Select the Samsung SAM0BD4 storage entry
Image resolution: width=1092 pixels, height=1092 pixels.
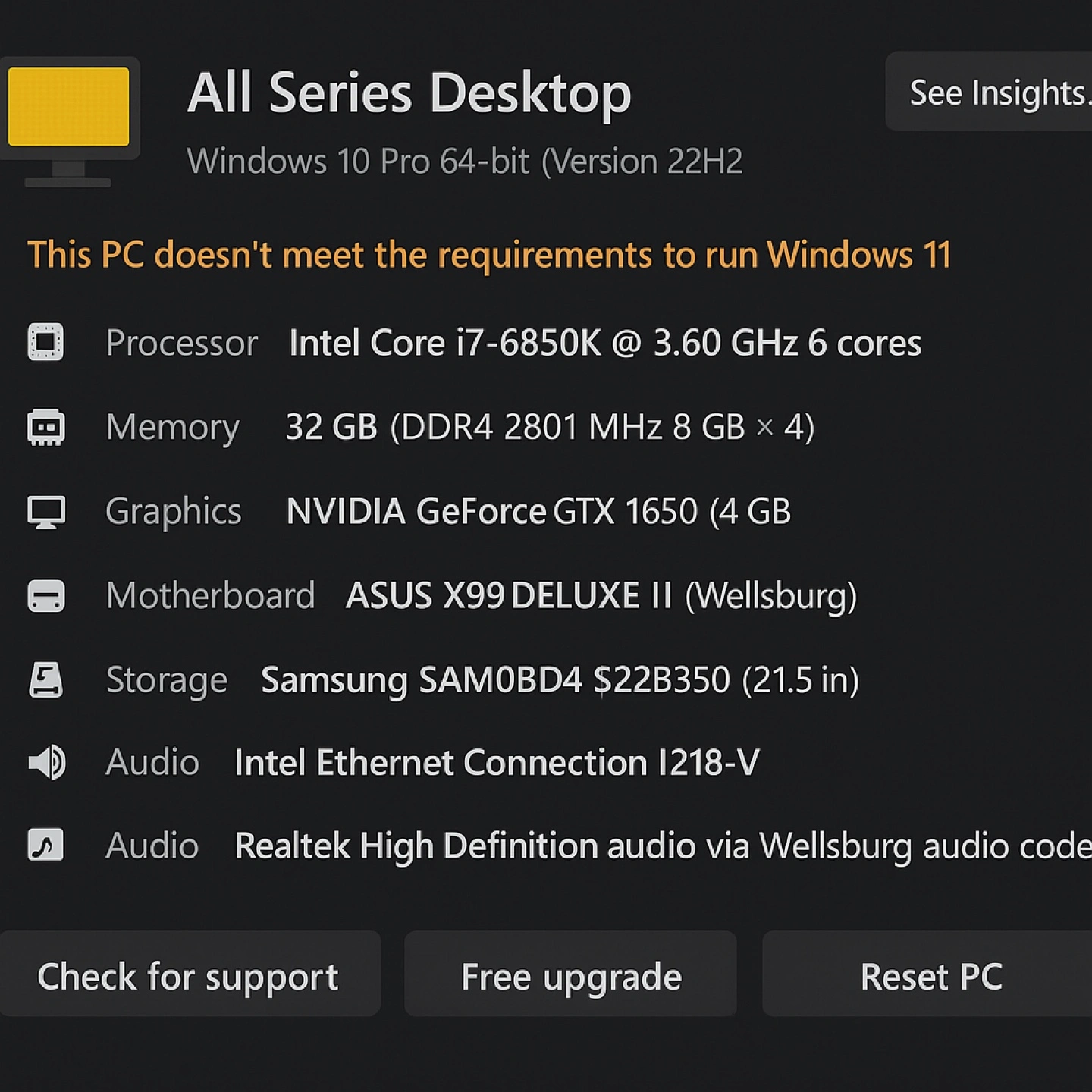coord(560,680)
